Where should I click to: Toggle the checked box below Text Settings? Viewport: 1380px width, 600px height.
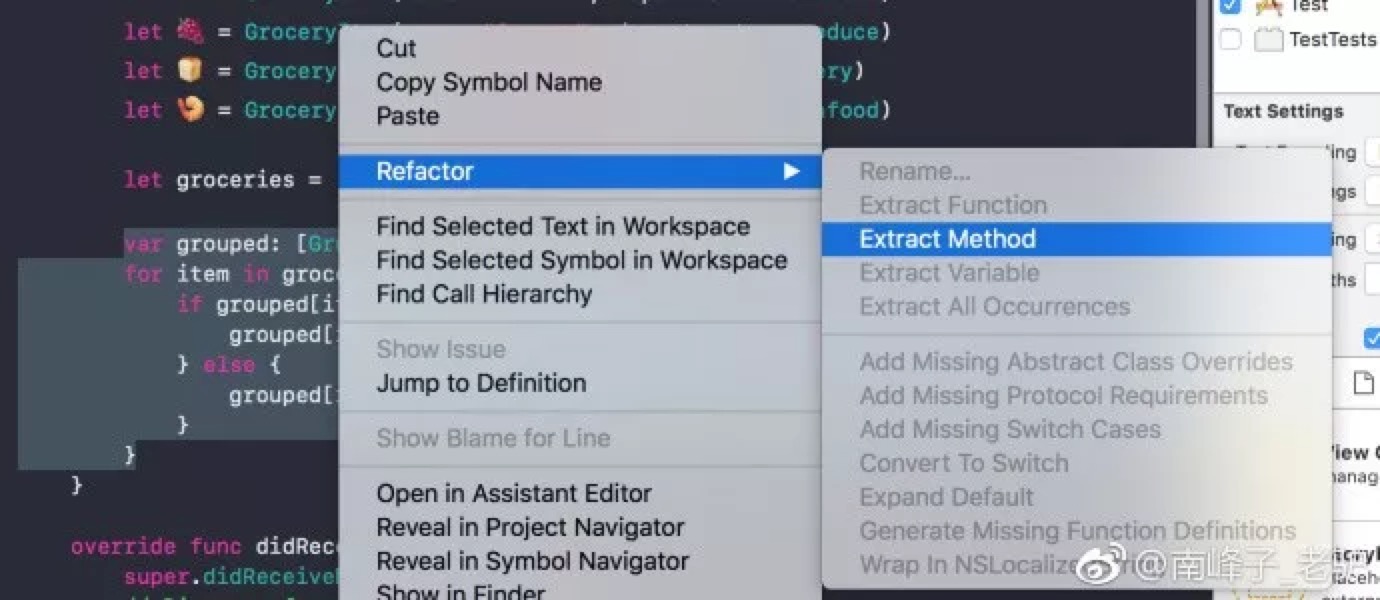1372,339
